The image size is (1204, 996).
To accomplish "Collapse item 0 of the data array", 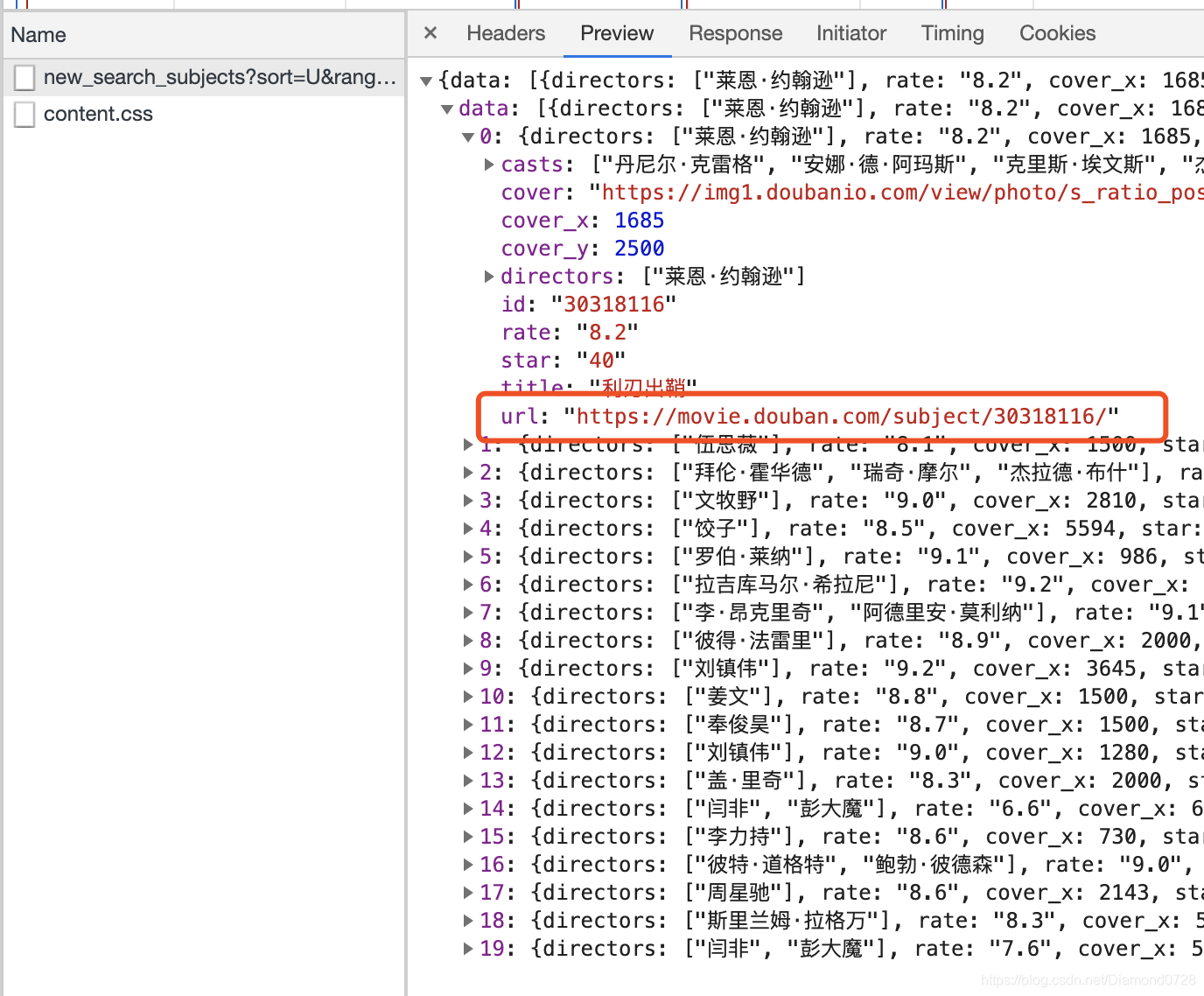I will [468, 137].
